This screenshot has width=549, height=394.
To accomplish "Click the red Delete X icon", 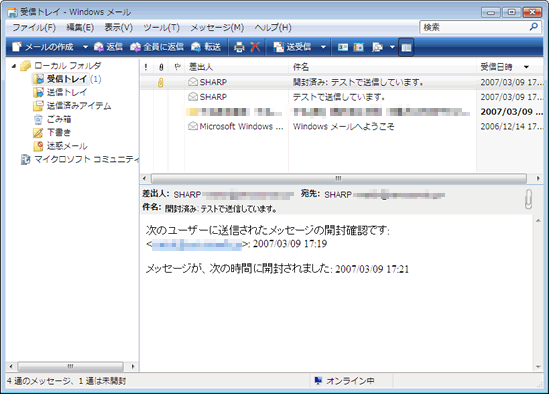I will point(255,47).
